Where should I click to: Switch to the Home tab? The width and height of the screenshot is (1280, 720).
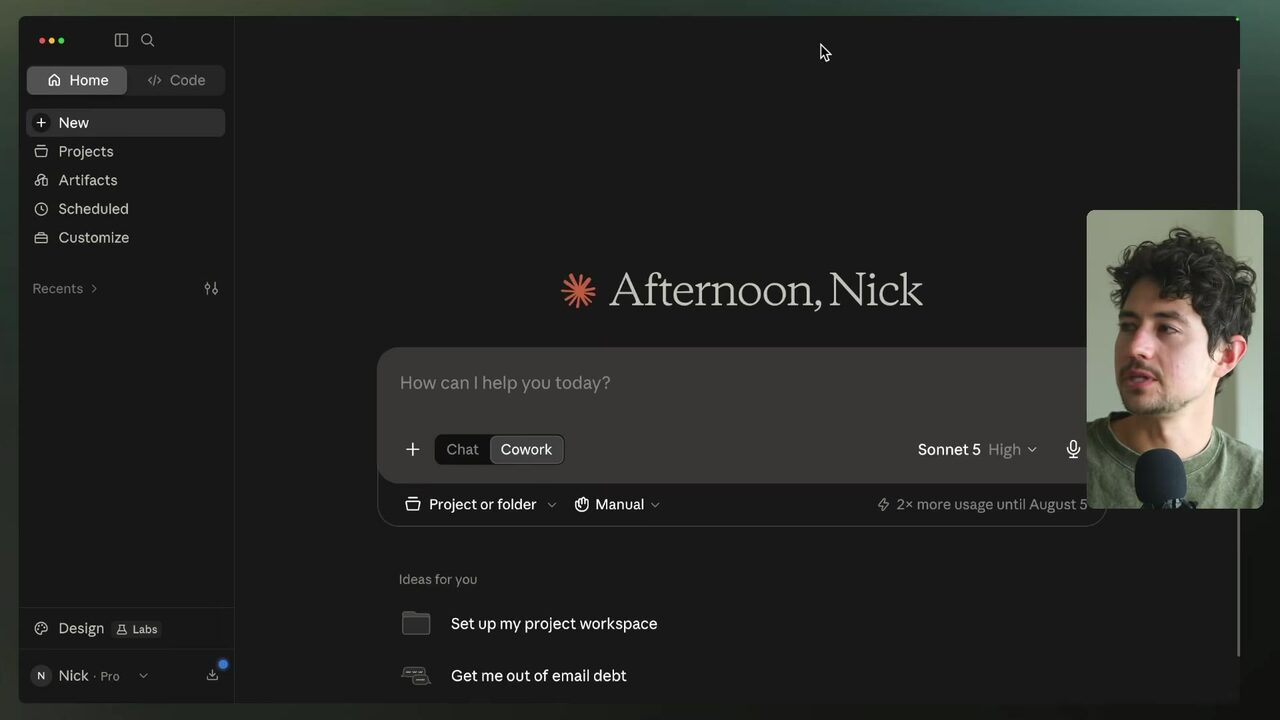[77, 80]
